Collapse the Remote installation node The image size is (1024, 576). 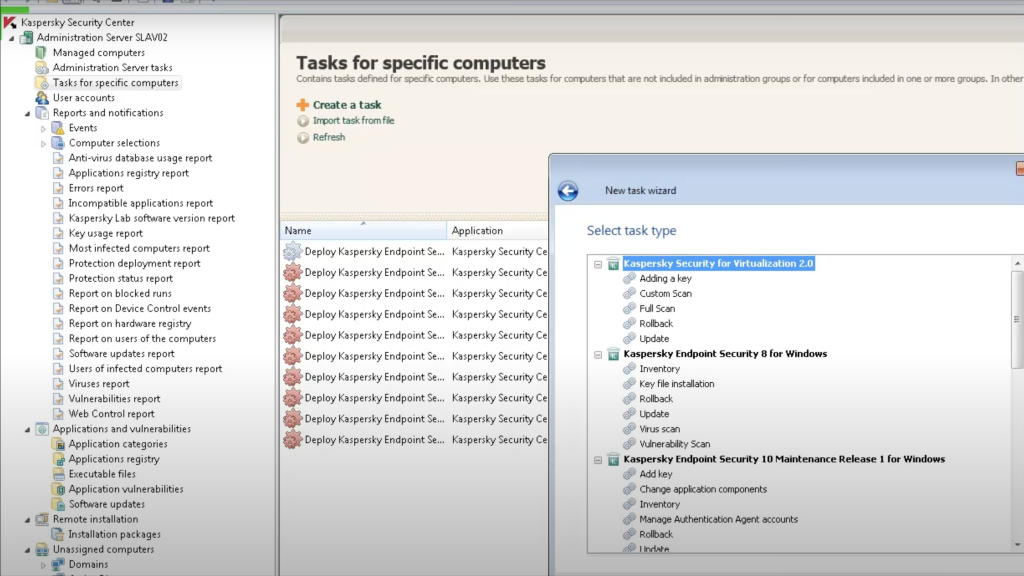point(27,519)
